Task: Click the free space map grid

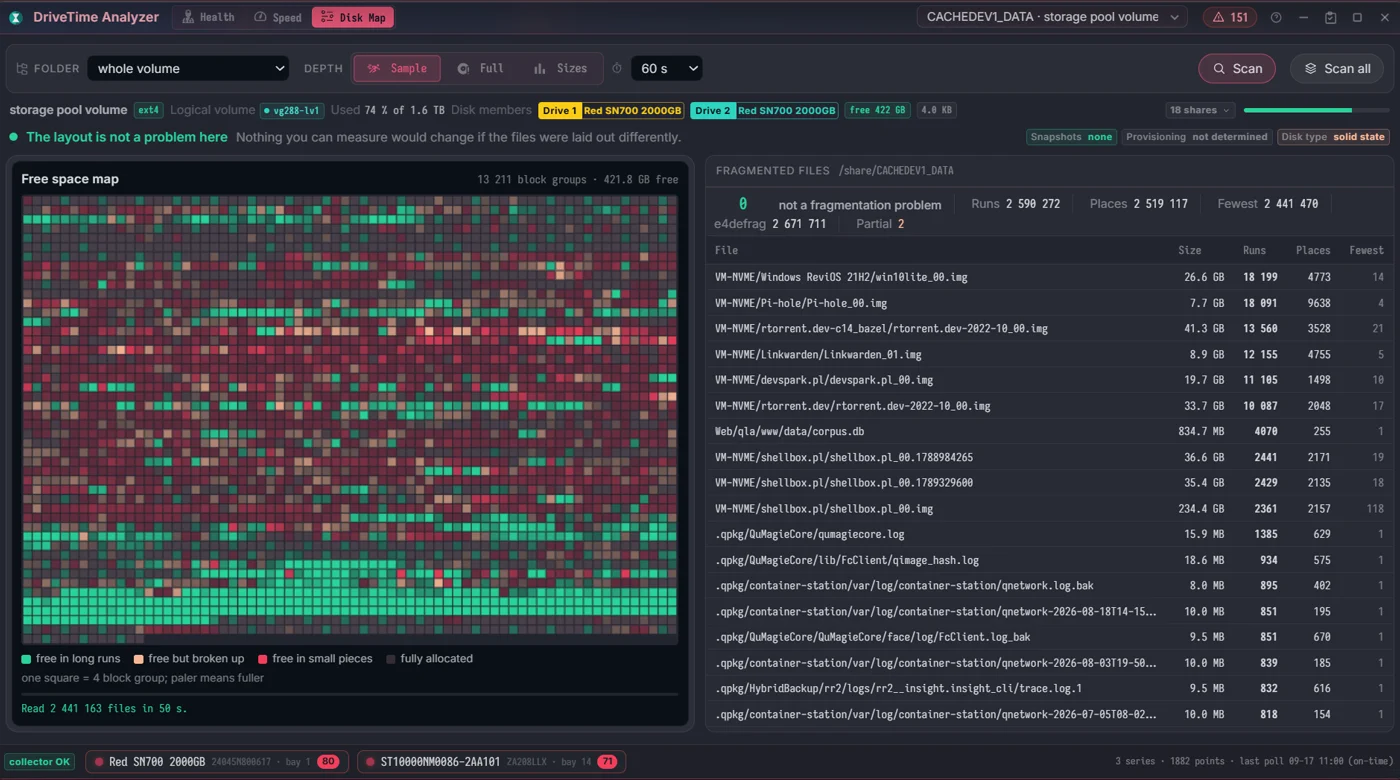Action: 350,420
